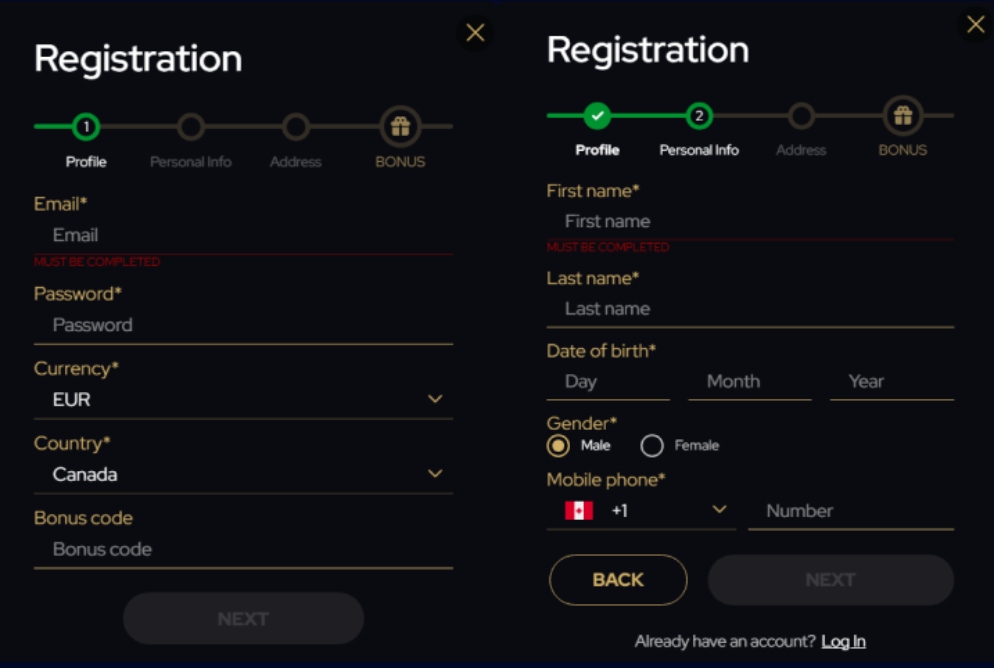Select the Male gender radio button
Viewport: 994px width, 668px height.
(558, 446)
